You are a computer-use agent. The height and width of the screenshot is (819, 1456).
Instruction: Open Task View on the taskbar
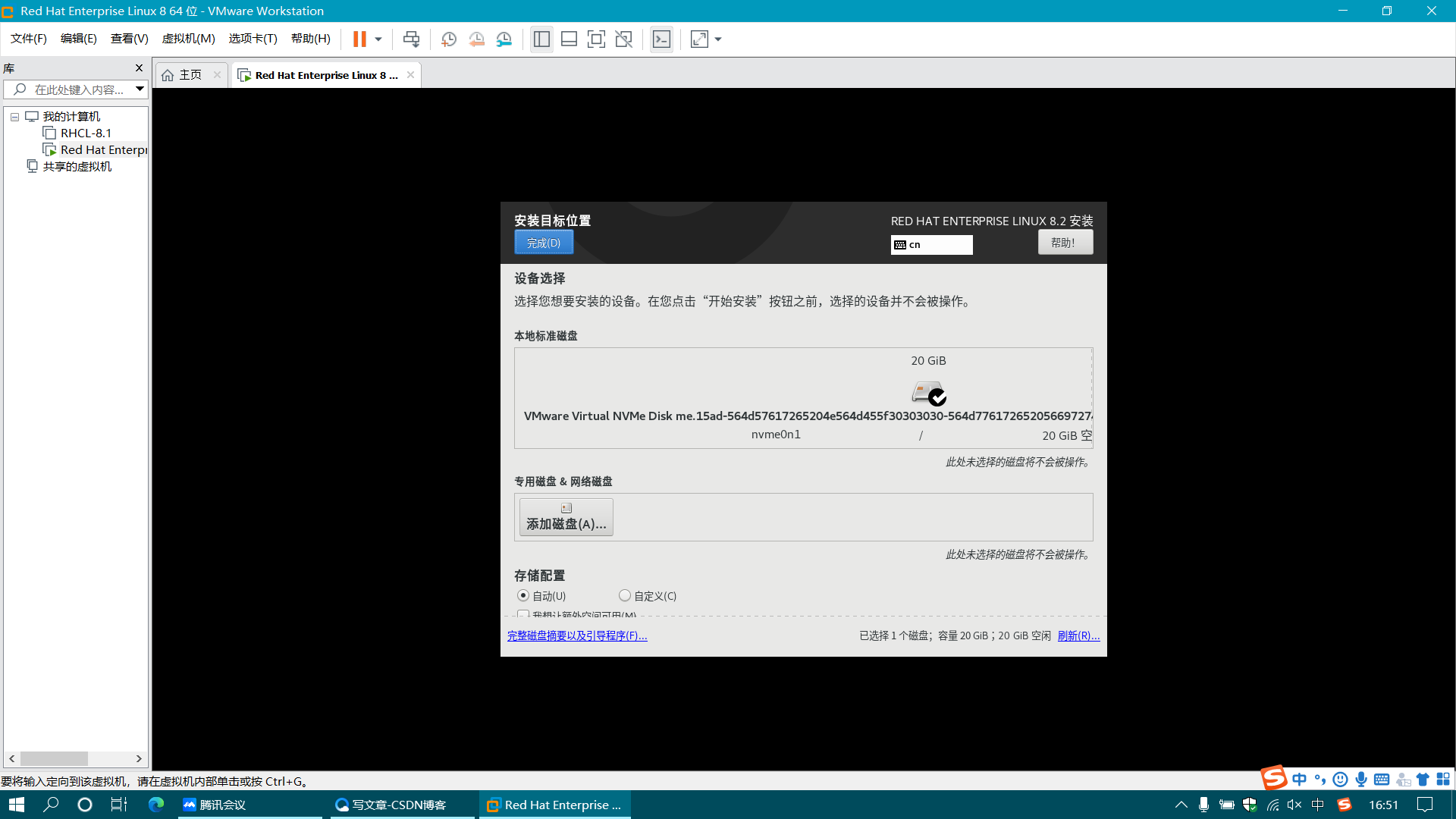pyautogui.click(x=119, y=805)
